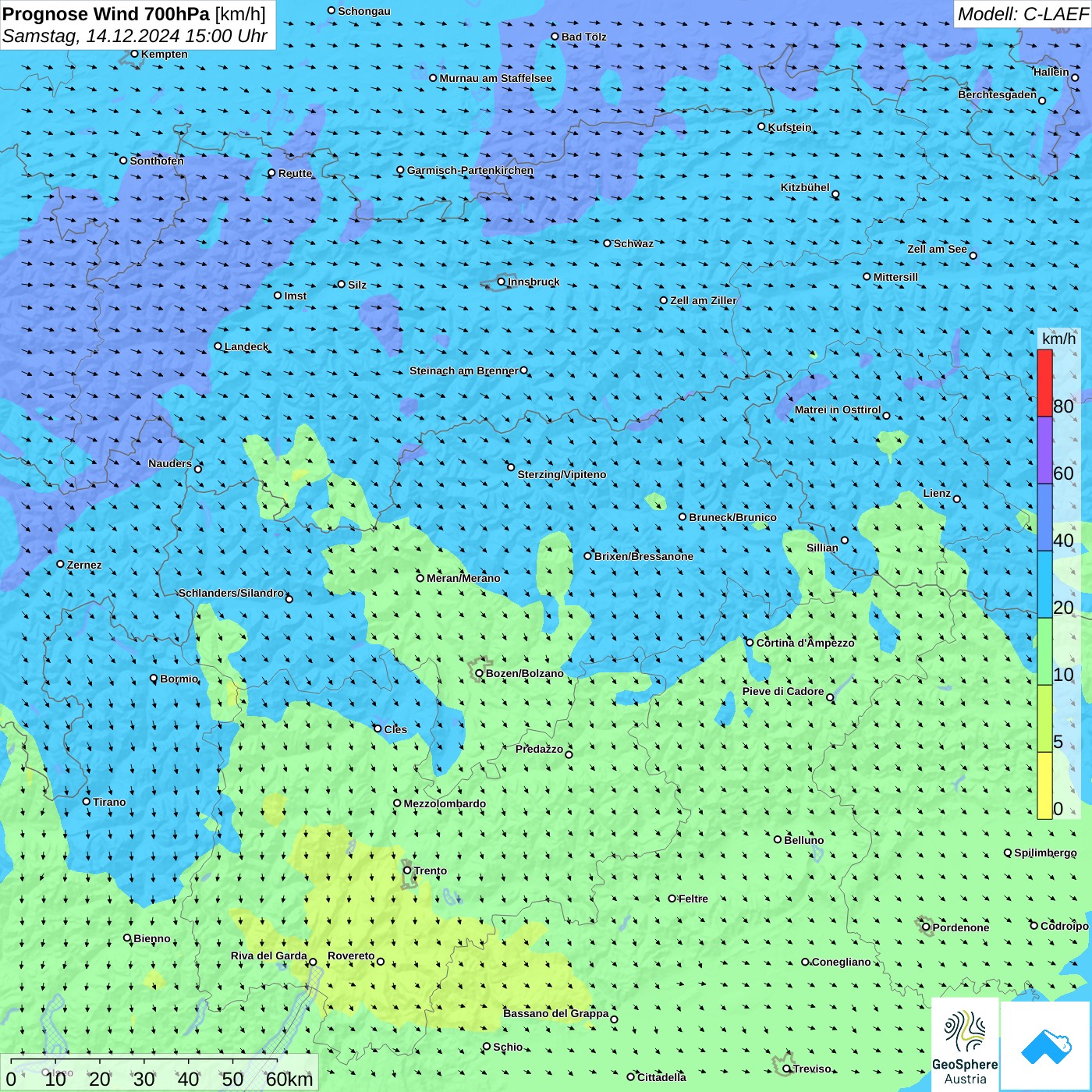
Task: Click the 'Mittersill' label
Action: click(895, 277)
